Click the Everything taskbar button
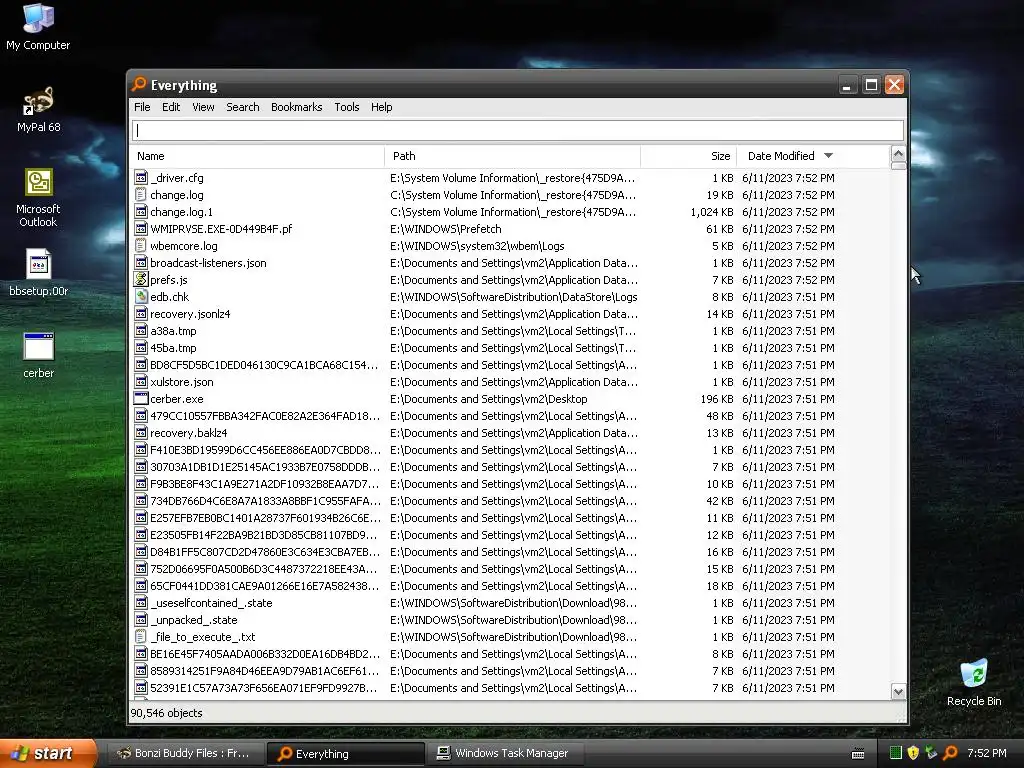1024x768 pixels. (345, 753)
